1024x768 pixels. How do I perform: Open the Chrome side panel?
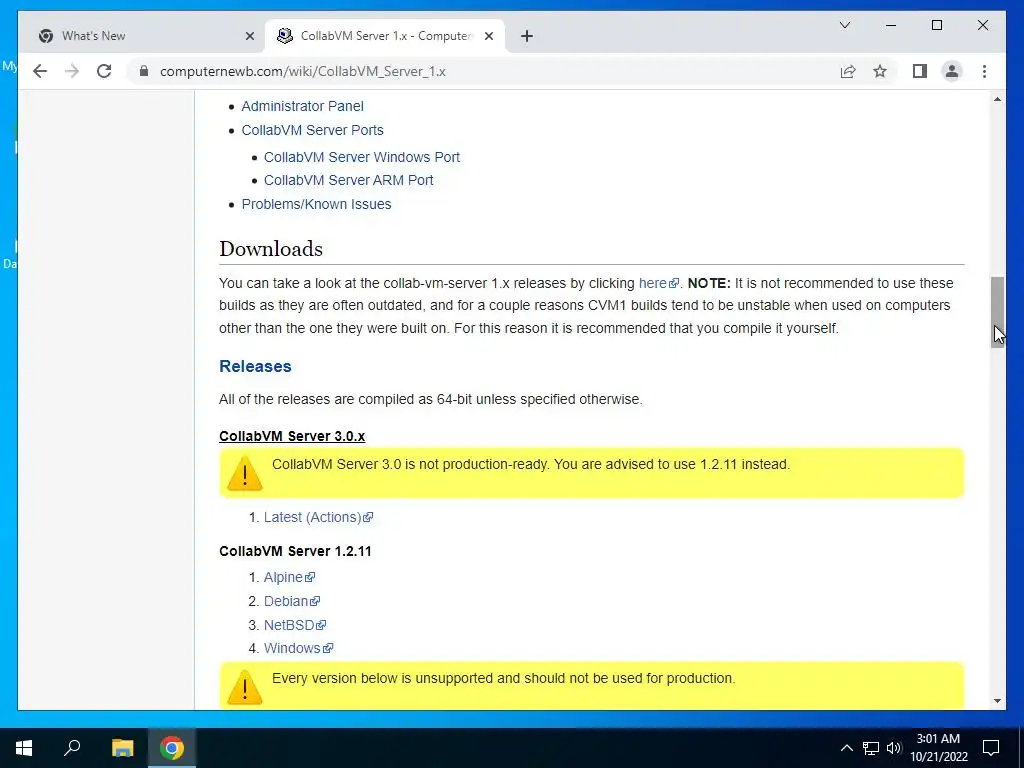920,71
